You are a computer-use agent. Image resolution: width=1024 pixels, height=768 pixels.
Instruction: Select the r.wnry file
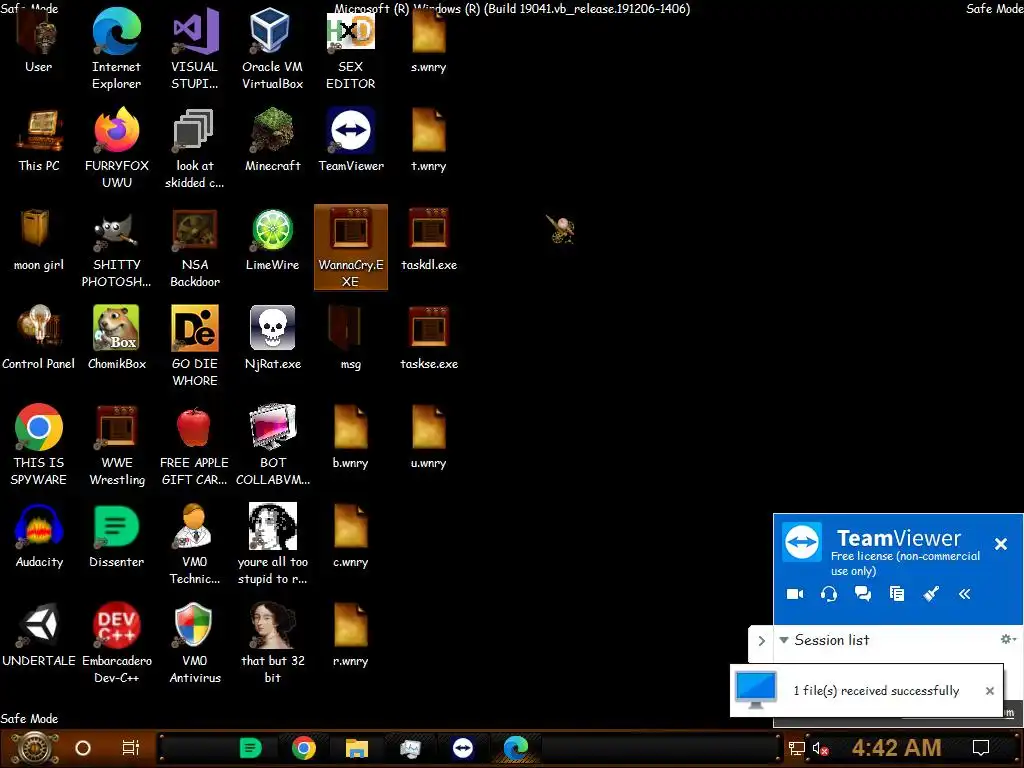click(351, 637)
